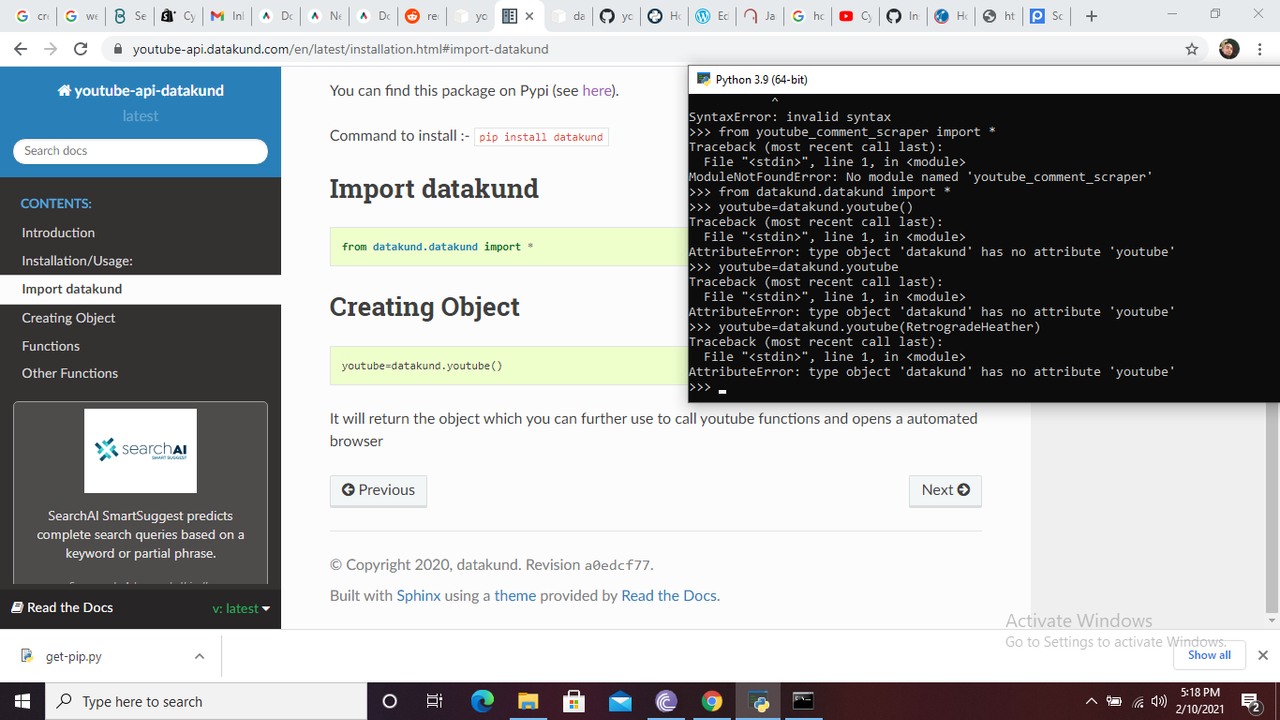Click the taskbar search box
The width and height of the screenshot is (1280, 720).
(x=207, y=701)
